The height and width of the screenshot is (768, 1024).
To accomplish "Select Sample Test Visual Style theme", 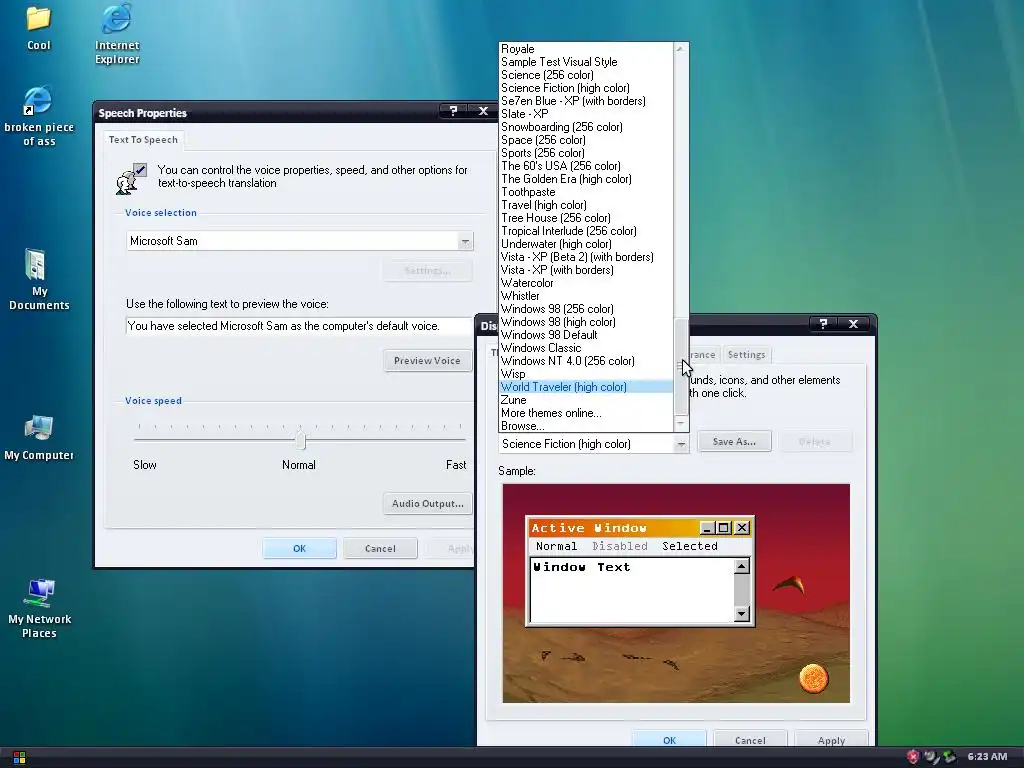I will (x=586, y=62).
